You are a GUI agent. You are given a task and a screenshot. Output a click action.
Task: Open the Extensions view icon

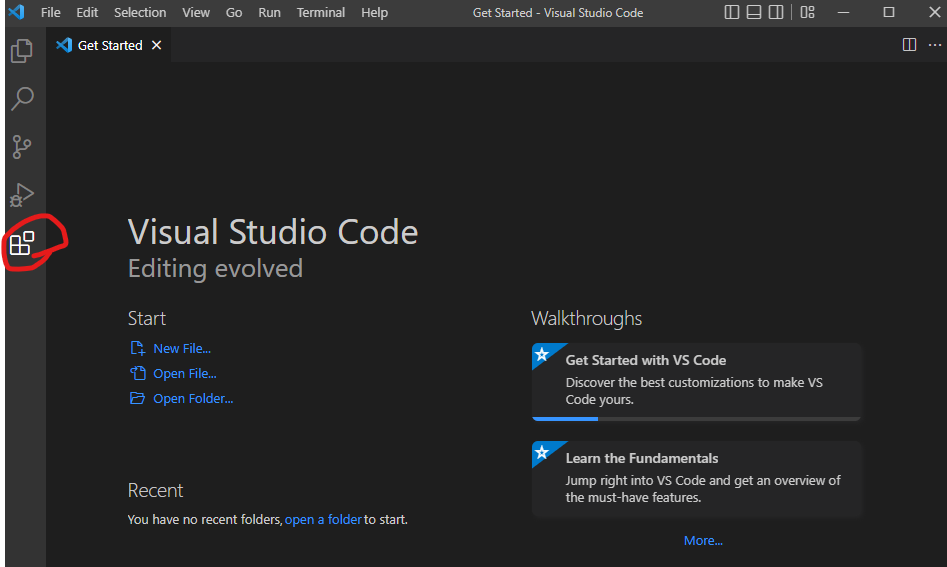click(x=22, y=243)
